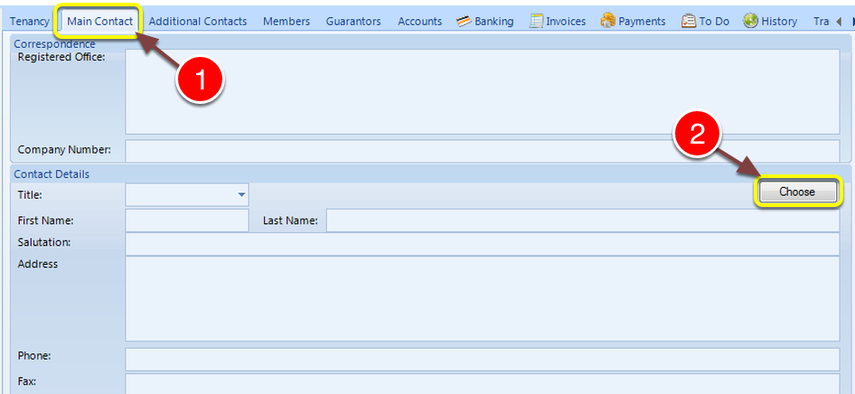Click the To Do list icon
855x394 pixels.
pyautogui.click(x=689, y=21)
